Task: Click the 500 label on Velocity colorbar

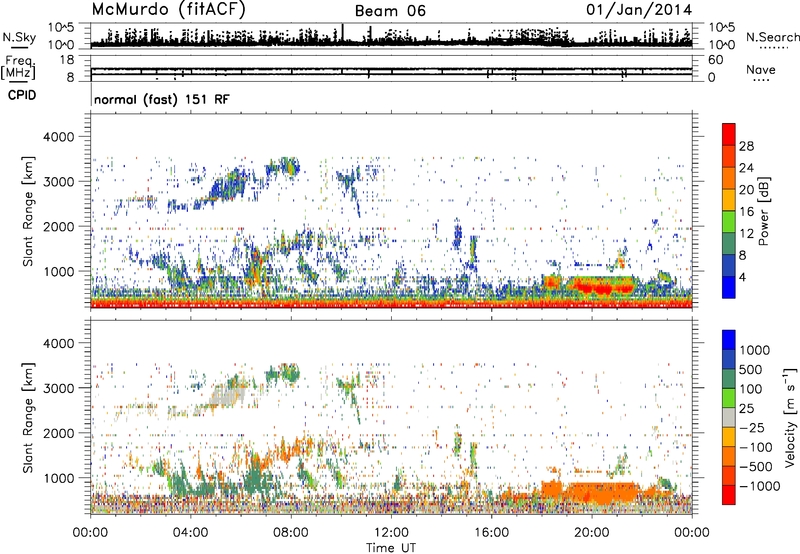Action: tap(751, 369)
